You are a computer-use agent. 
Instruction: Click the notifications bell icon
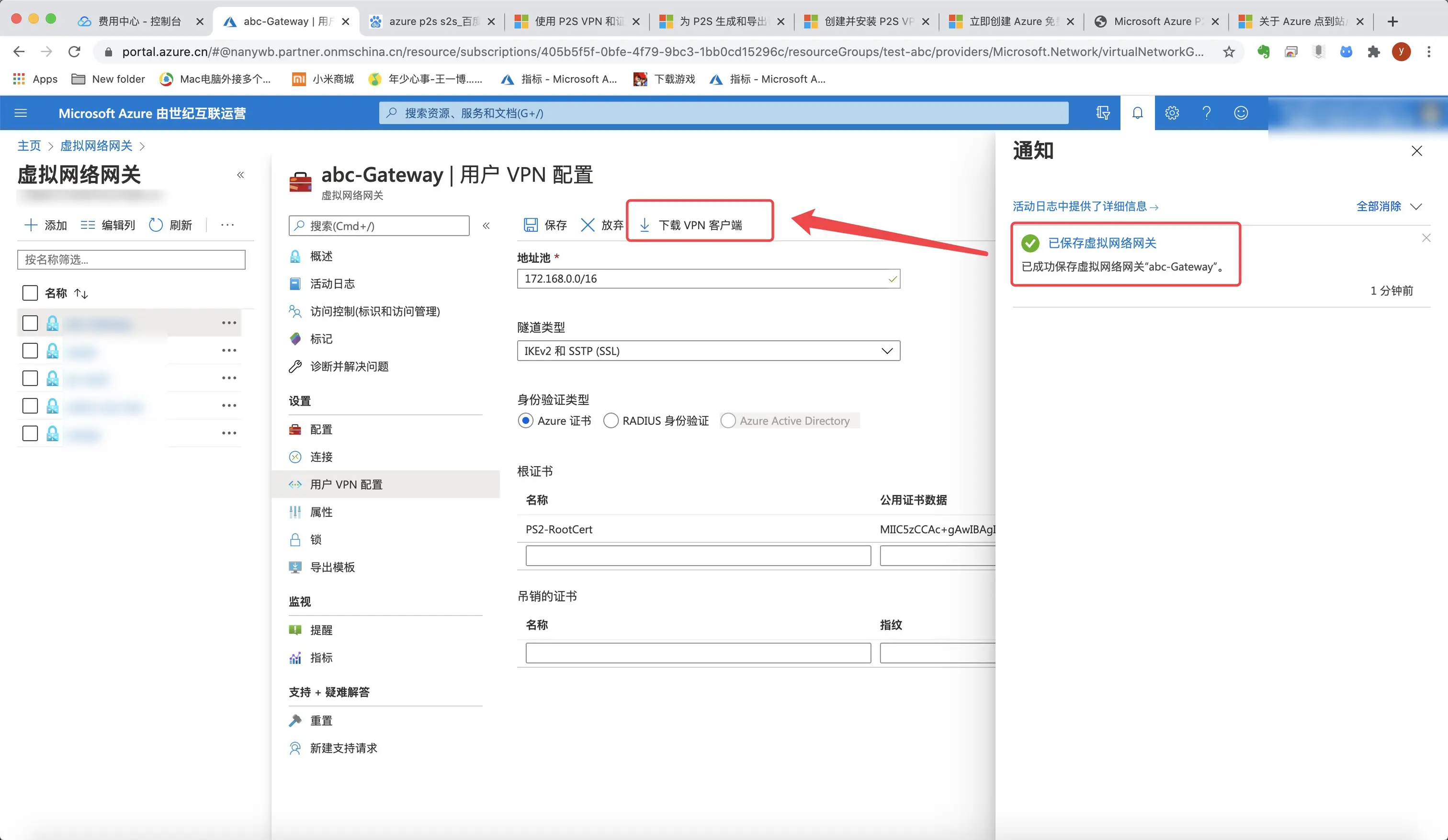point(1137,113)
